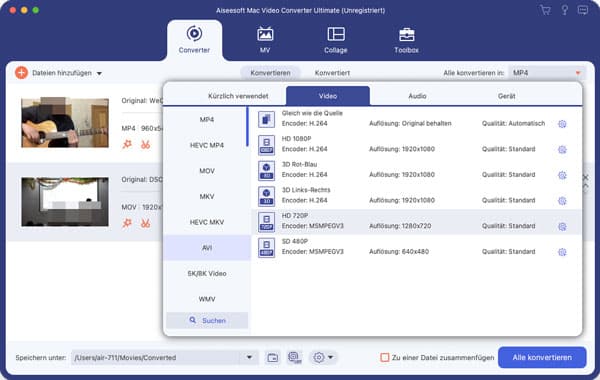The image size is (600, 380).
Task: Click the scissors cut icon for MOV file
Action: [145, 223]
